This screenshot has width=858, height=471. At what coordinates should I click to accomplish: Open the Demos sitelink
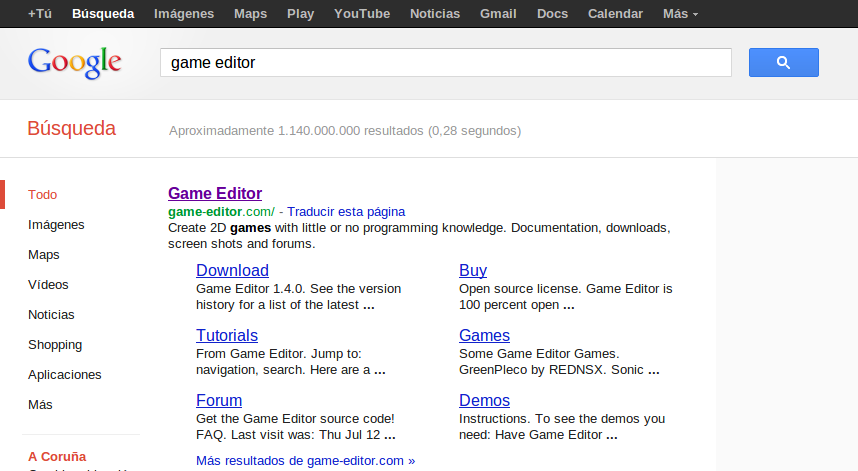(x=484, y=400)
